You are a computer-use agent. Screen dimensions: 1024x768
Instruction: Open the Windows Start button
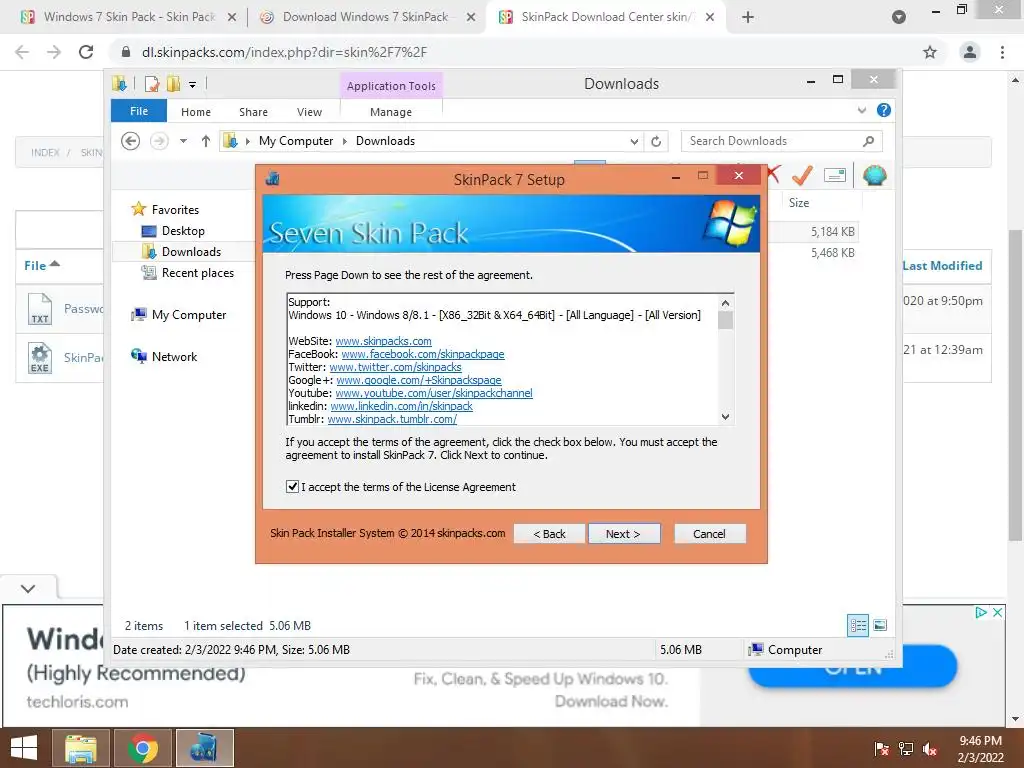click(x=24, y=748)
